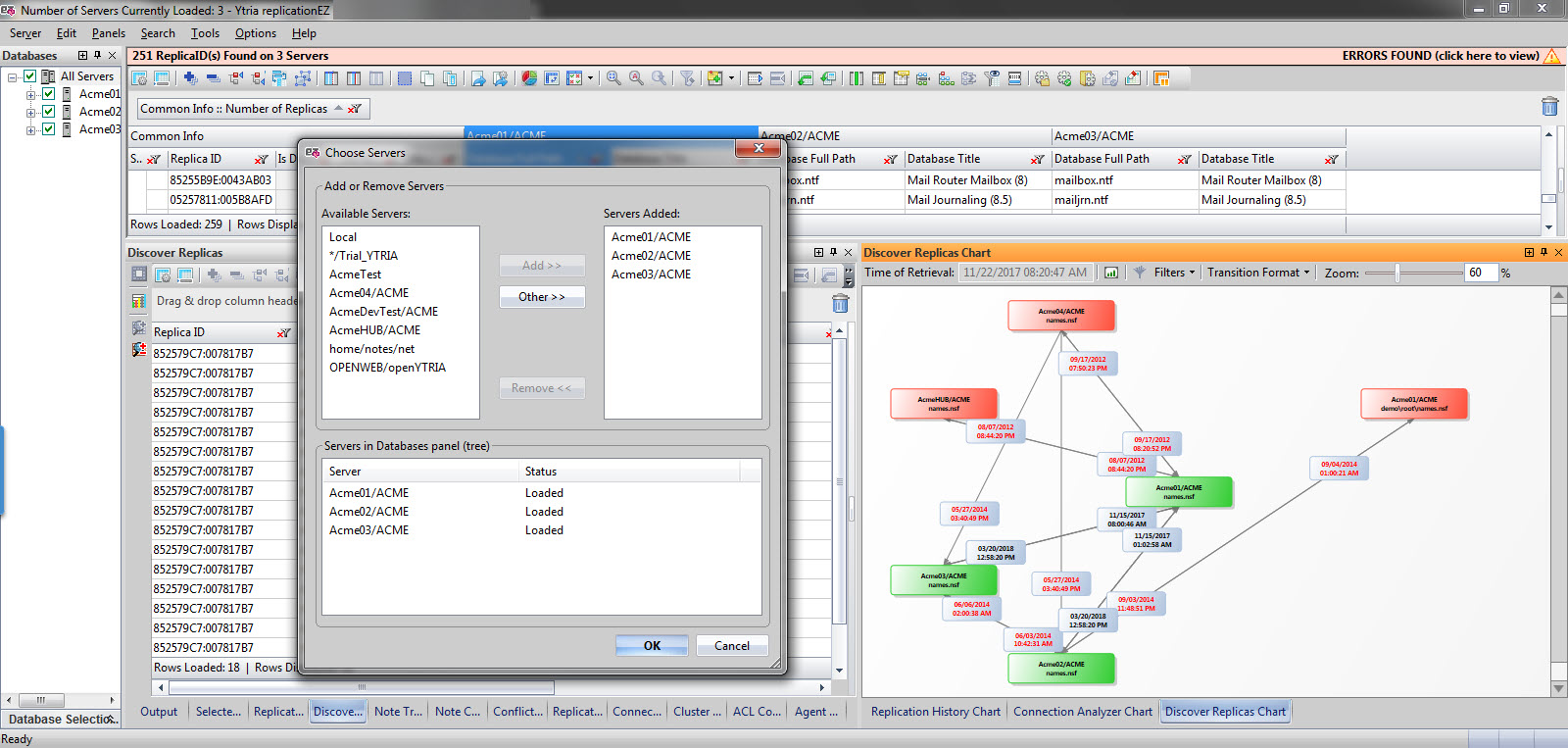
Task: Uncheck the Acme02 server checkbox
Action: (x=48, y=112)
